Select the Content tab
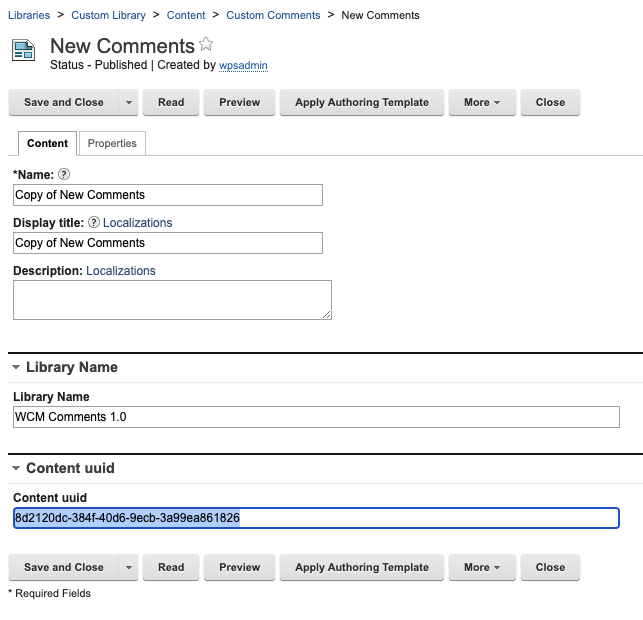643x620 pixels. 47,143
